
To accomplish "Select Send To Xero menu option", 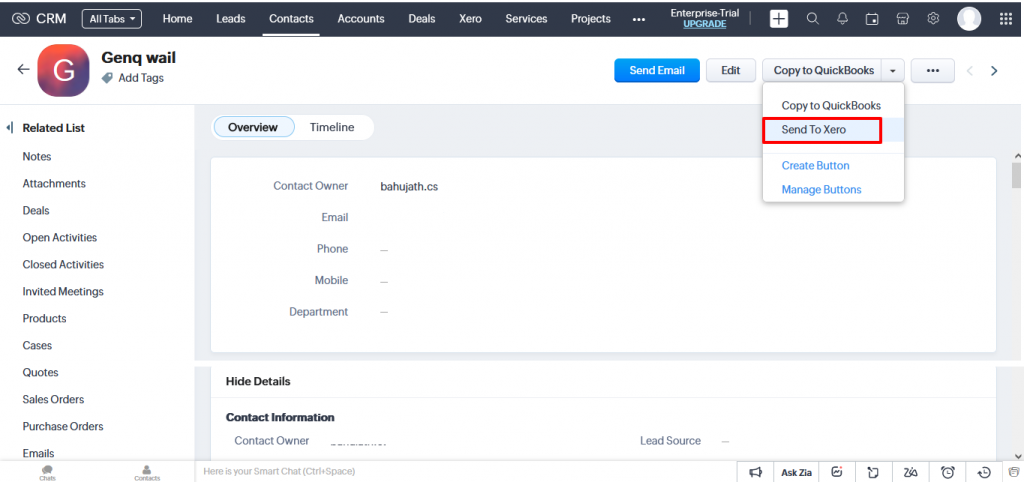I will (x=833, y=130).
